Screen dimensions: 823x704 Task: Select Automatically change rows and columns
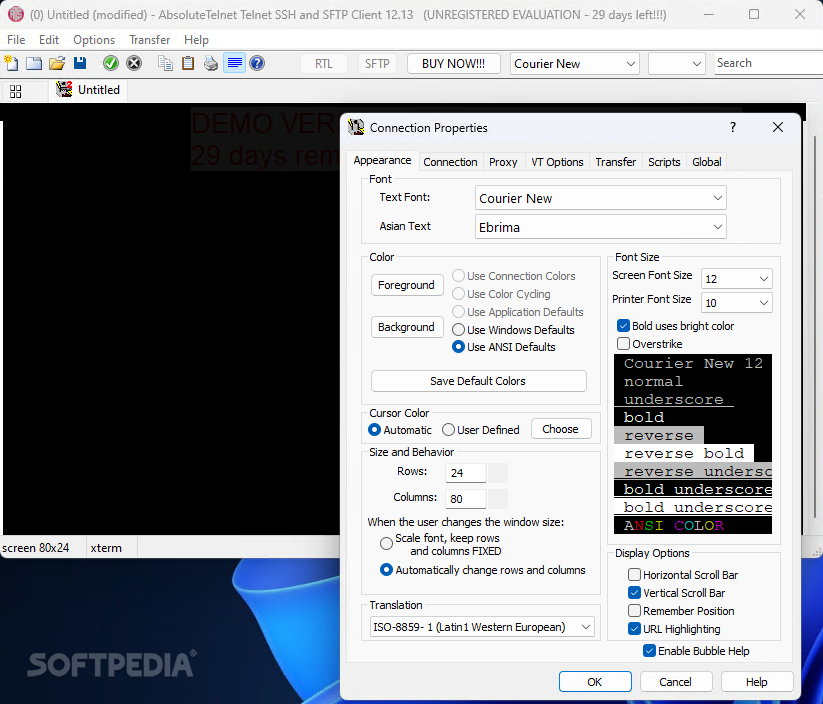(386, 570)
